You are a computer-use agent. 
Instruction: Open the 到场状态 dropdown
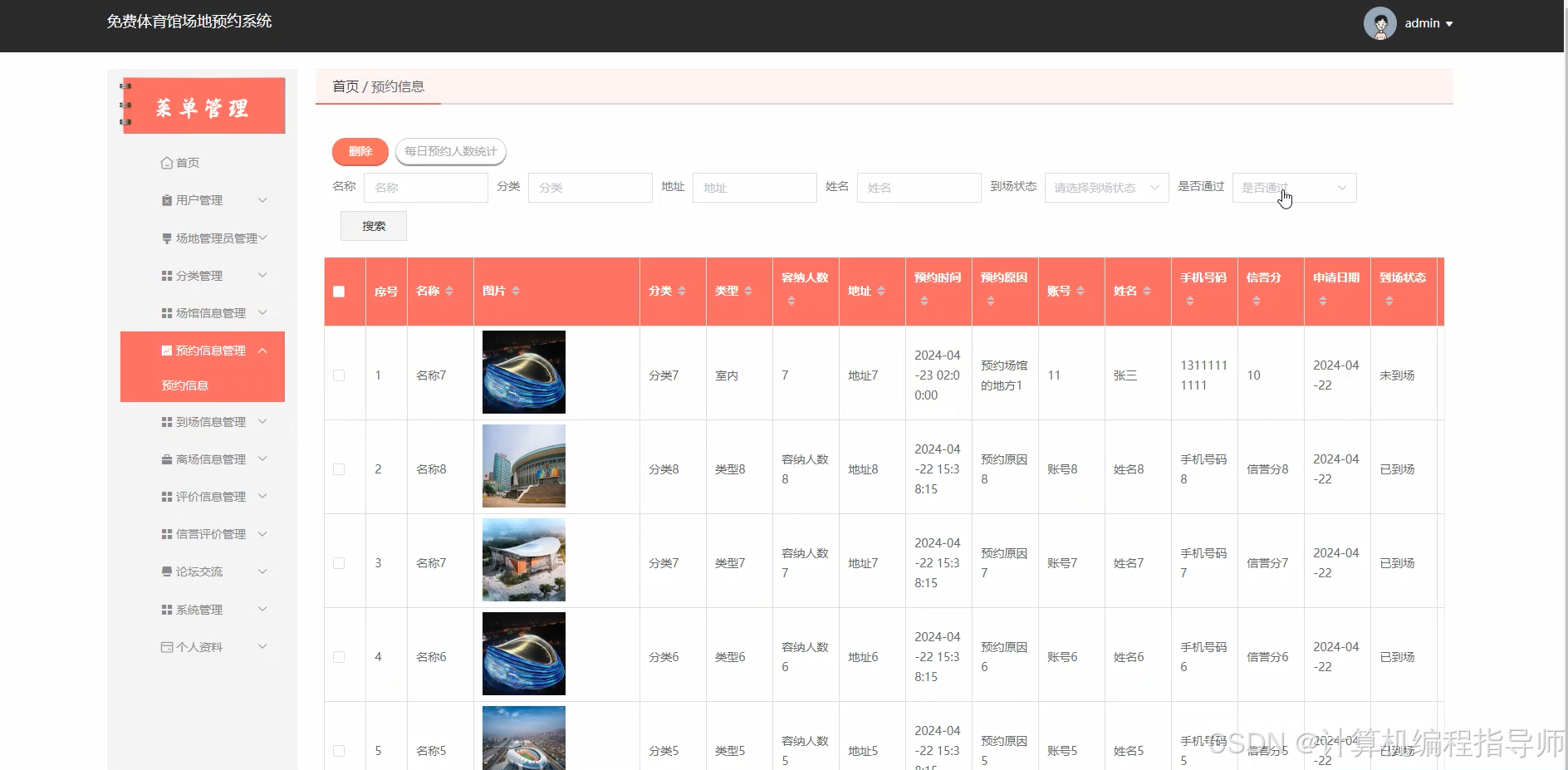tap(1106, 188)
